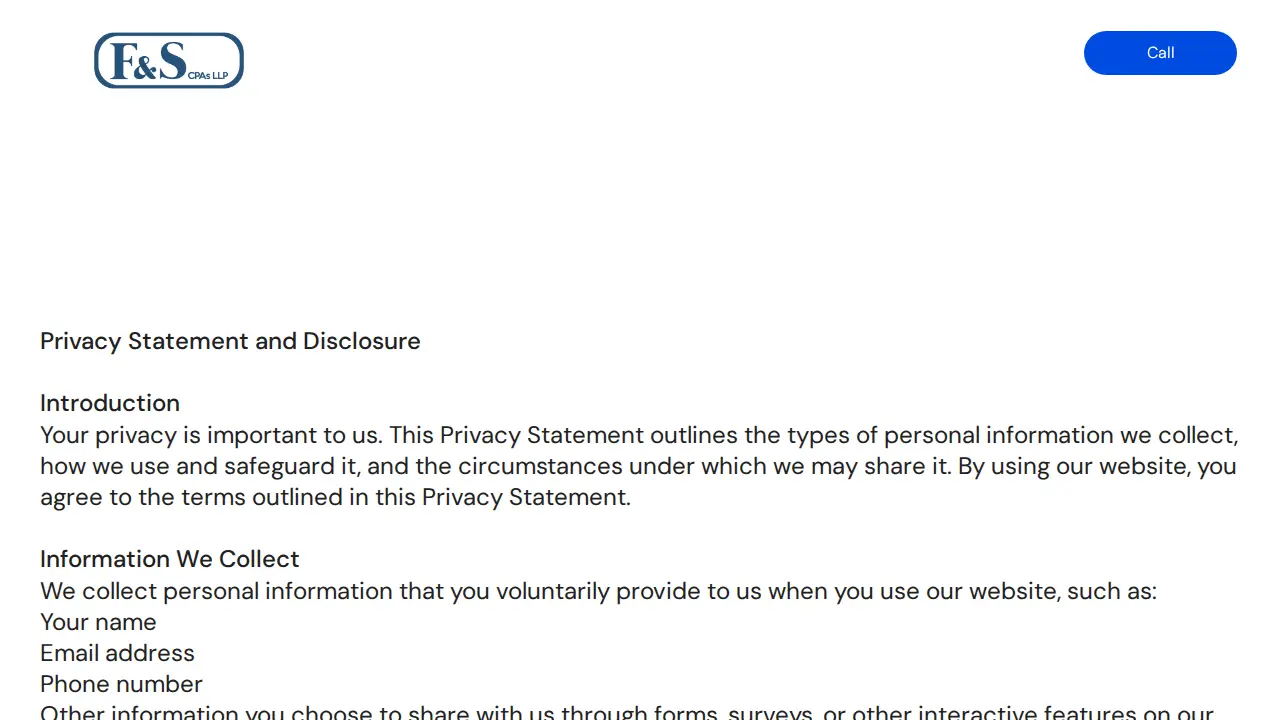This screenshot has height=720, width=1280.
Task: Click the small 'CPAs LLP' text in logo
Action: [x=208, y=75]
